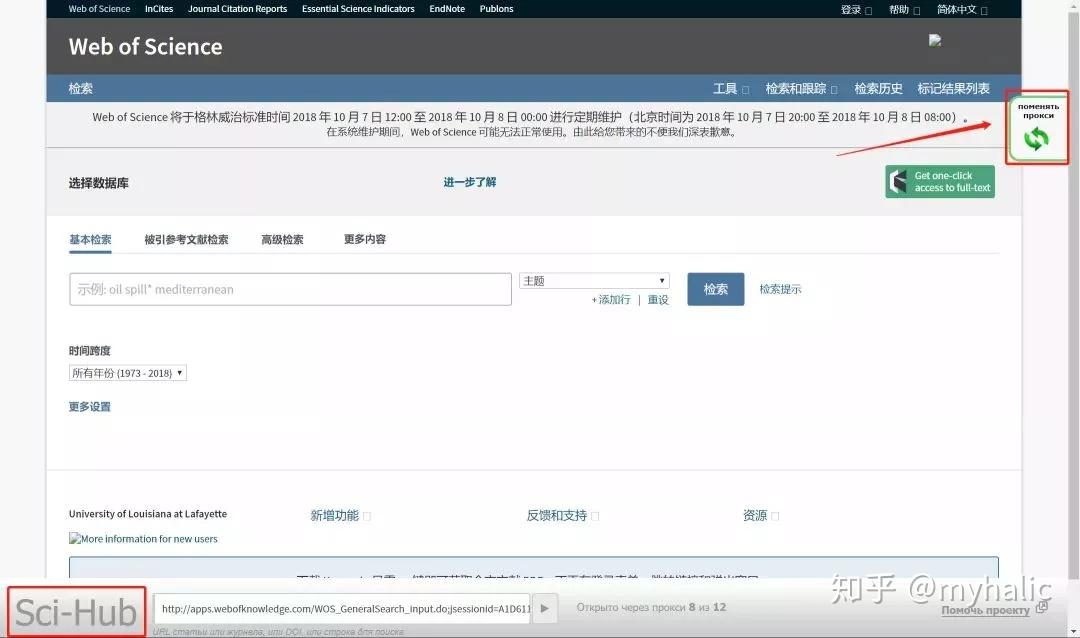Screen dimensions: 1080x638
Task: Open the 进一步了解 link
Action: point(469,181)
